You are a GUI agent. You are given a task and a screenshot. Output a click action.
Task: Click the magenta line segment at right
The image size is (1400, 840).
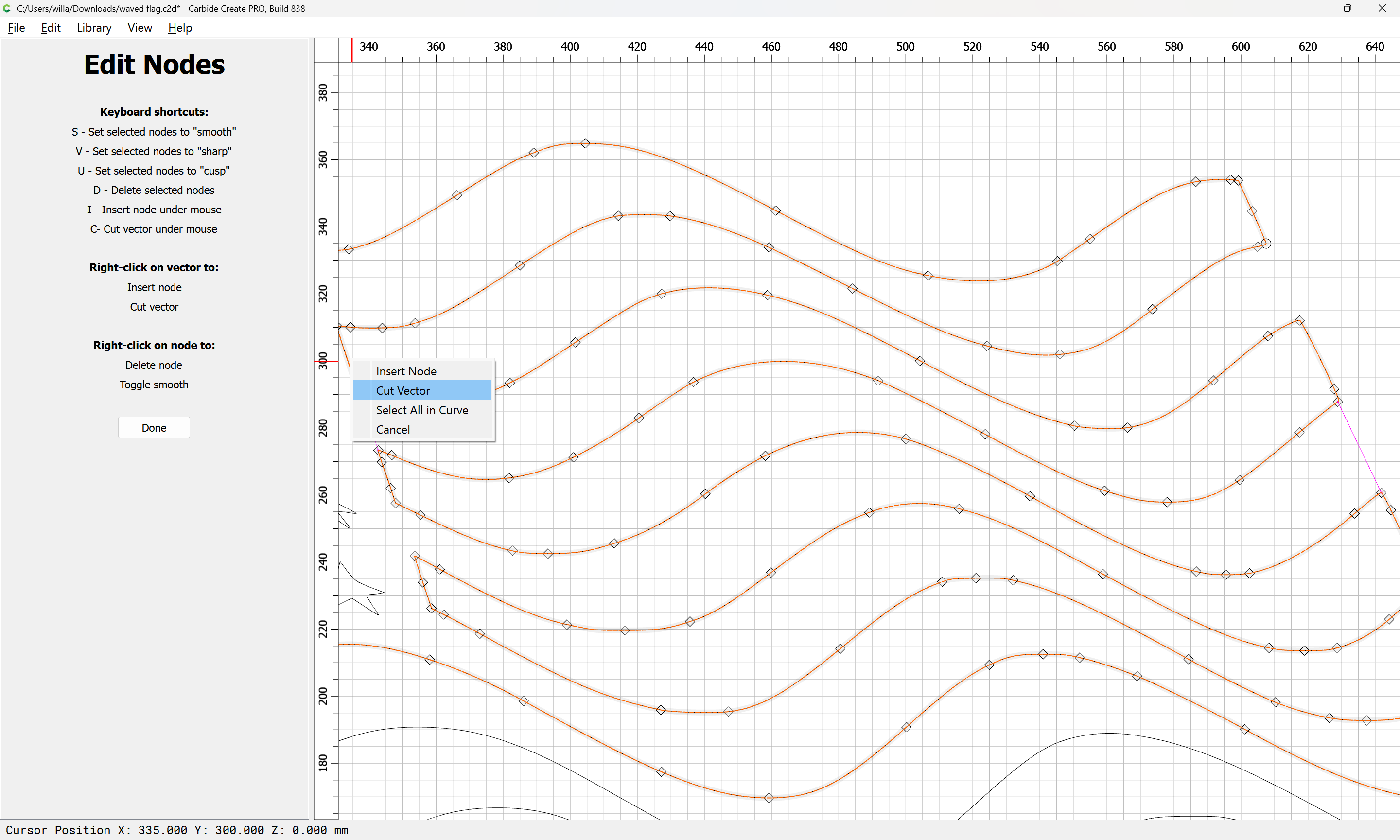[x=1359, y=447]
